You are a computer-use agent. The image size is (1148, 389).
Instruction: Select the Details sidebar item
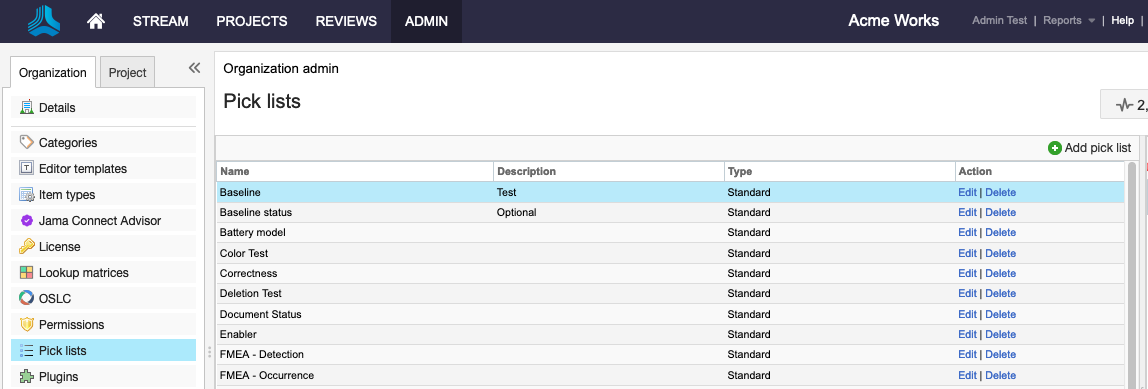pos(103,107)
